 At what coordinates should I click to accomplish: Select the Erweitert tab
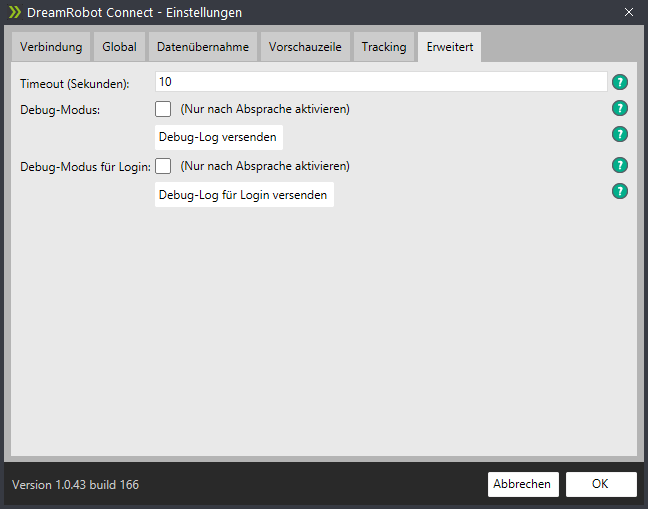(x=450, y=47)
